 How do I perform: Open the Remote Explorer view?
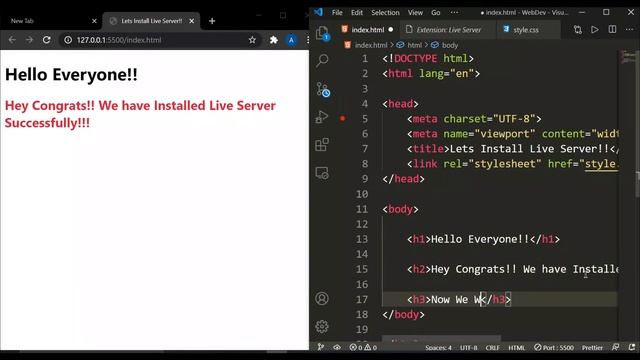click(x=322, y=173)
